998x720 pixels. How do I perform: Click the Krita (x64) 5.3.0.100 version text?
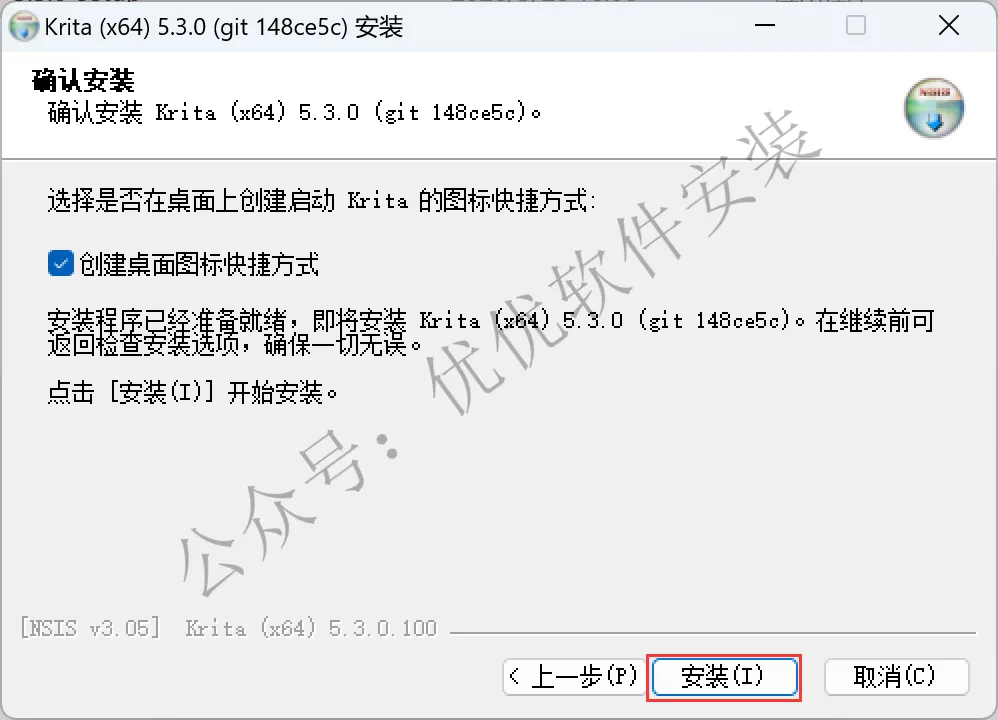311,628
